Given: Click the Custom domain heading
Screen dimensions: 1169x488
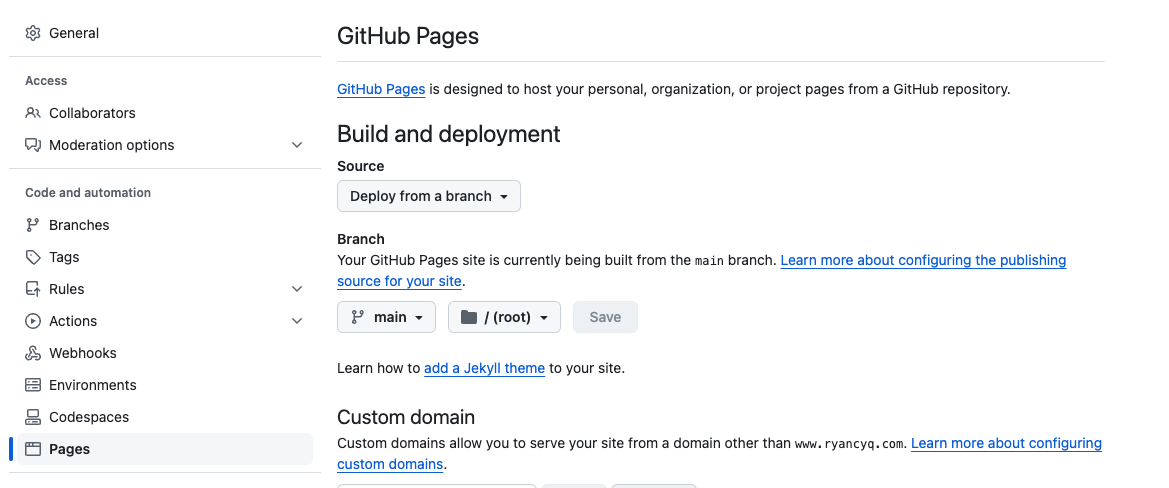Looking at the screenshot, I should [x=406, y=416].
